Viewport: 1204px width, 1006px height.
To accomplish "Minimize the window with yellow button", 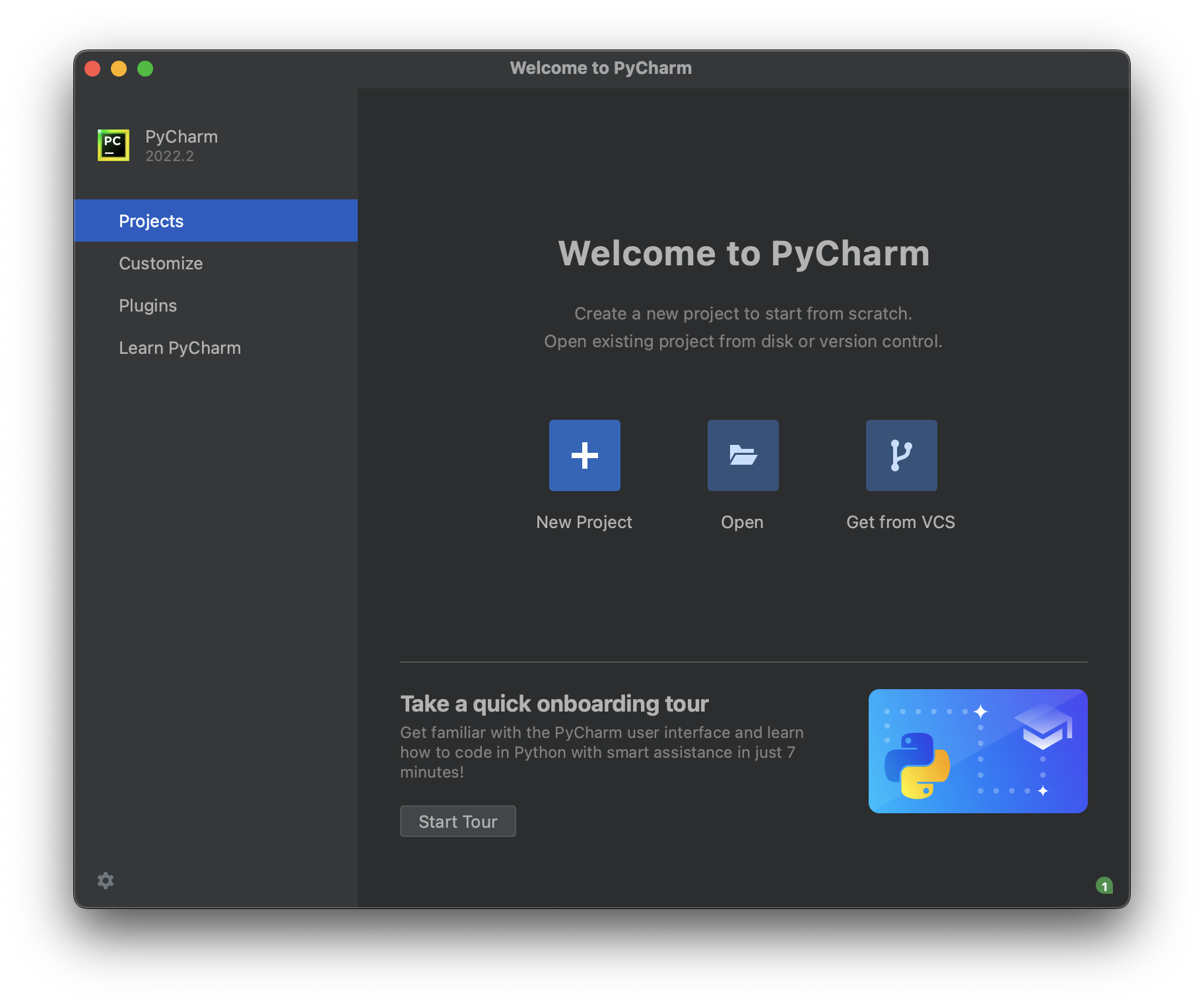I will [x=119, y=69].
